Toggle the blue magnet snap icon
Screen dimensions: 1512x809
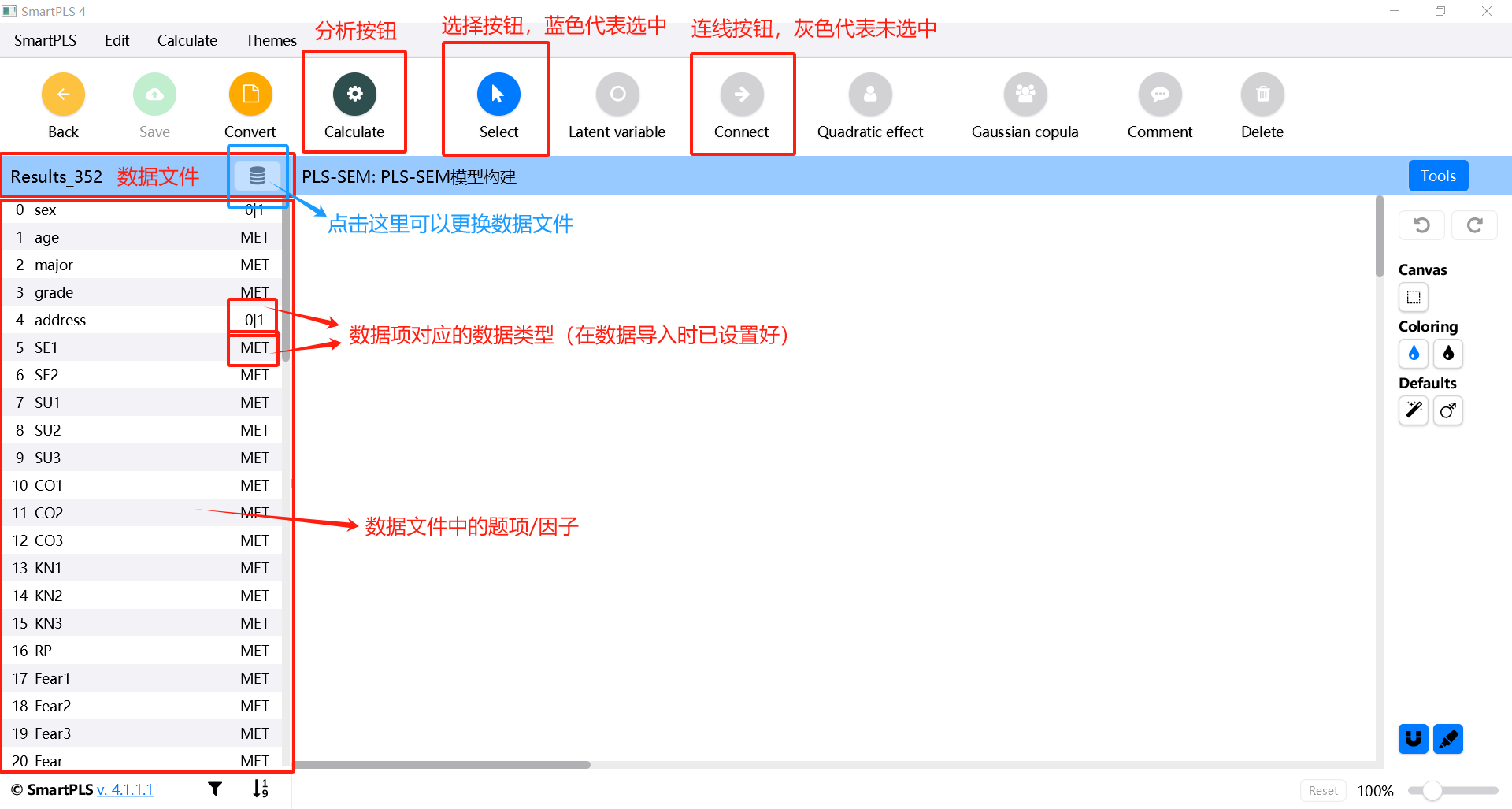(x=1414, y=739)
